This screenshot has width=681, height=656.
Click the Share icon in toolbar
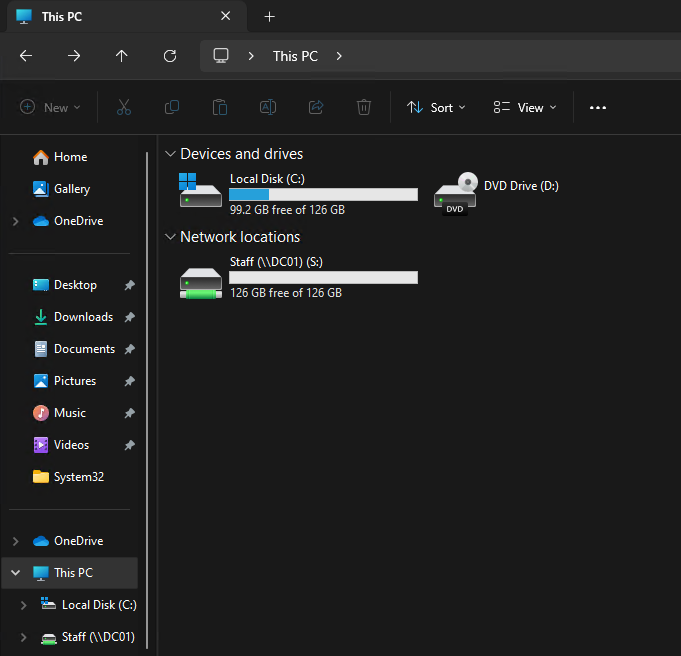click(x=316, y=107)
